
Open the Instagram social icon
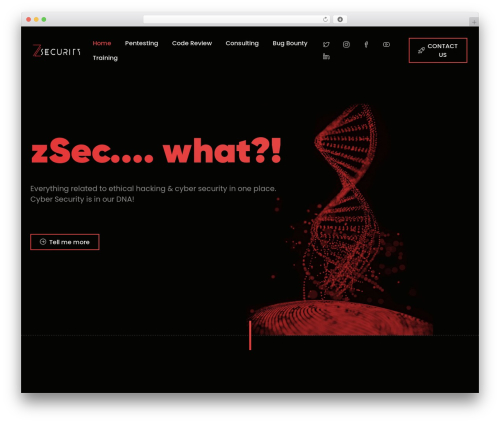[x=346, y=44]
